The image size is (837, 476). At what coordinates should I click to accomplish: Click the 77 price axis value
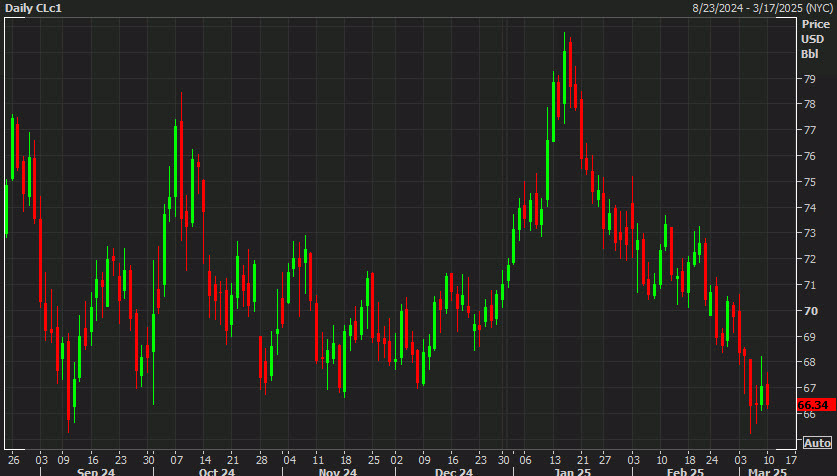coord(810,130)
